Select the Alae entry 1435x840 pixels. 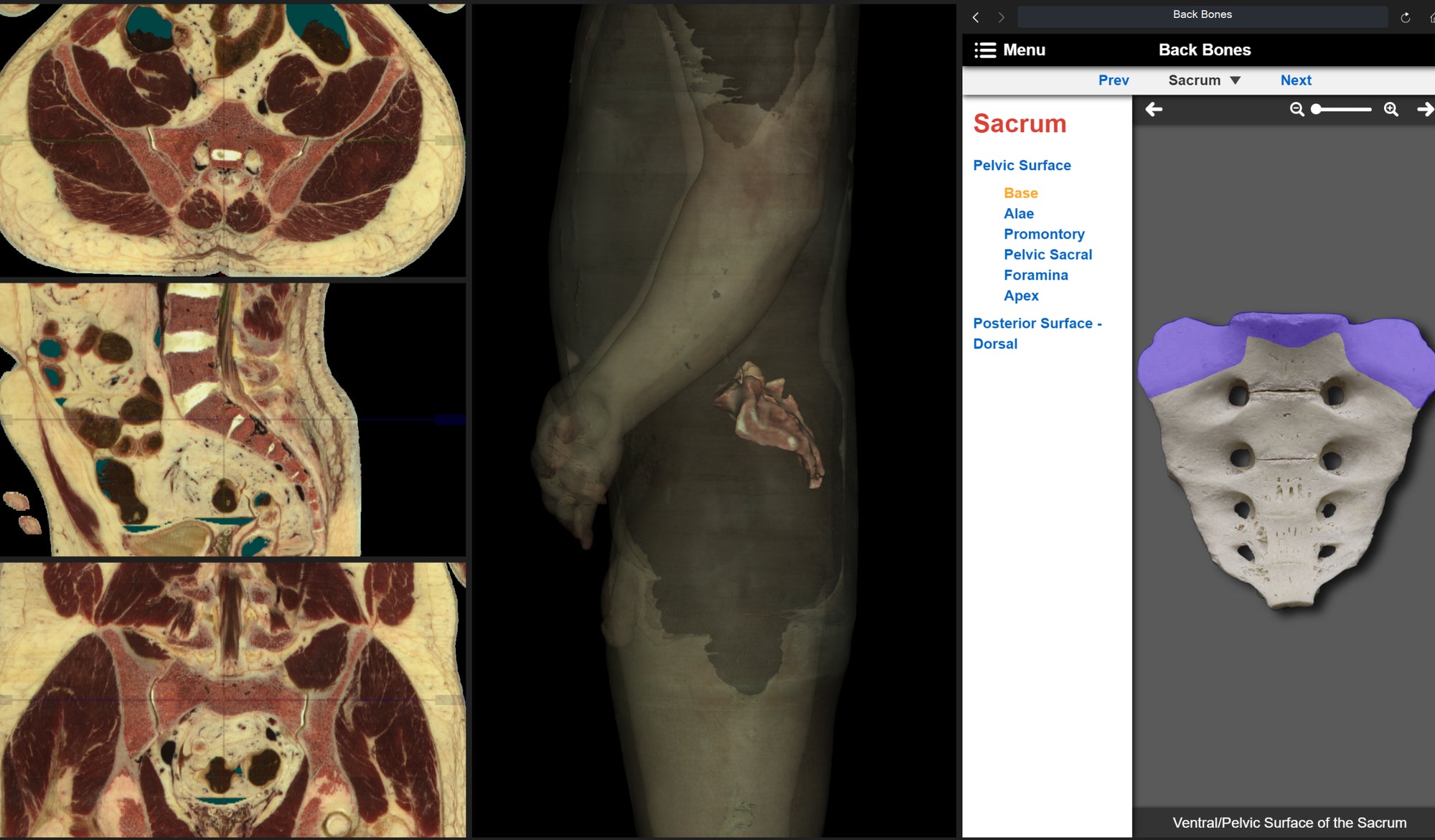point(1018,214)
